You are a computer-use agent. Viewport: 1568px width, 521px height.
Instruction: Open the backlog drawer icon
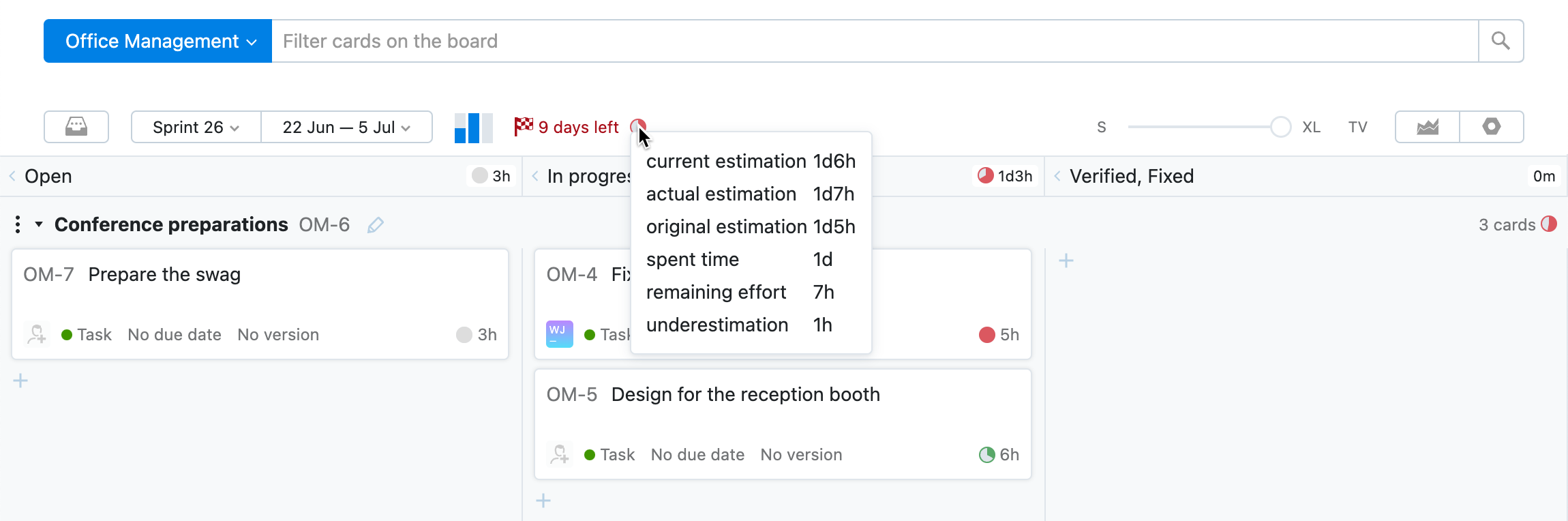coord(76,127)
